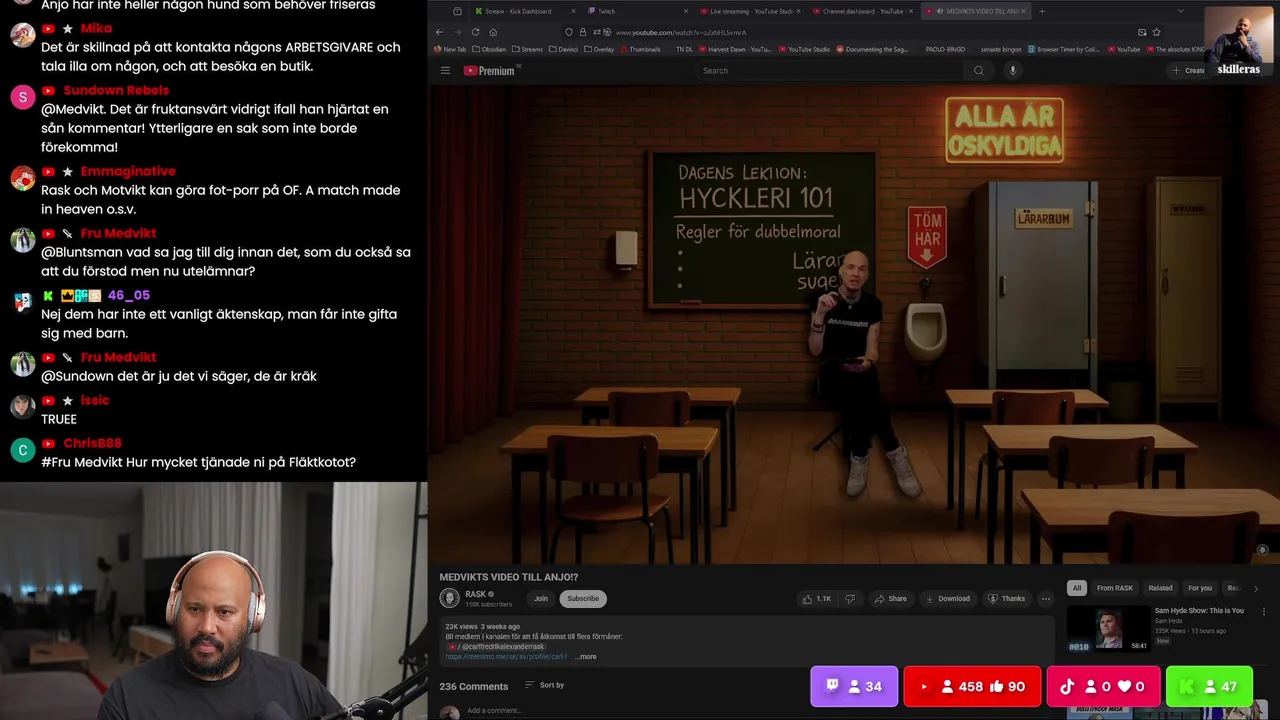
Task: Click the RASK channel avatar
Action: point(449,598)
